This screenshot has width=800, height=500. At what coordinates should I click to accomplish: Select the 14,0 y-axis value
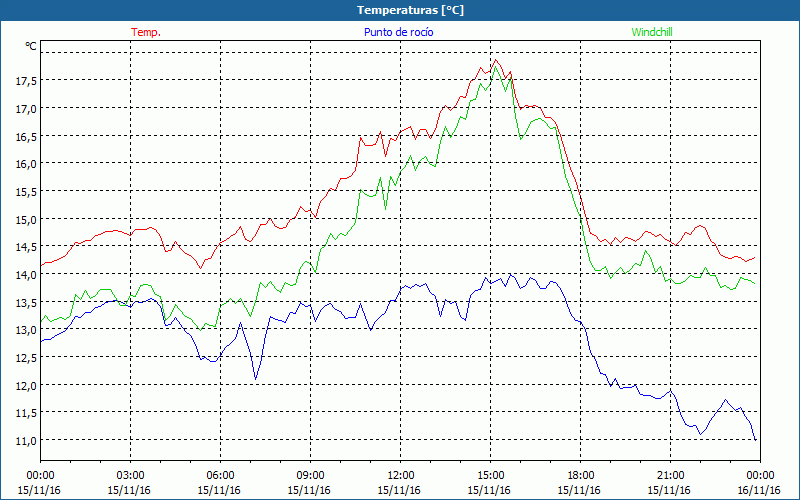coord(25,274)
